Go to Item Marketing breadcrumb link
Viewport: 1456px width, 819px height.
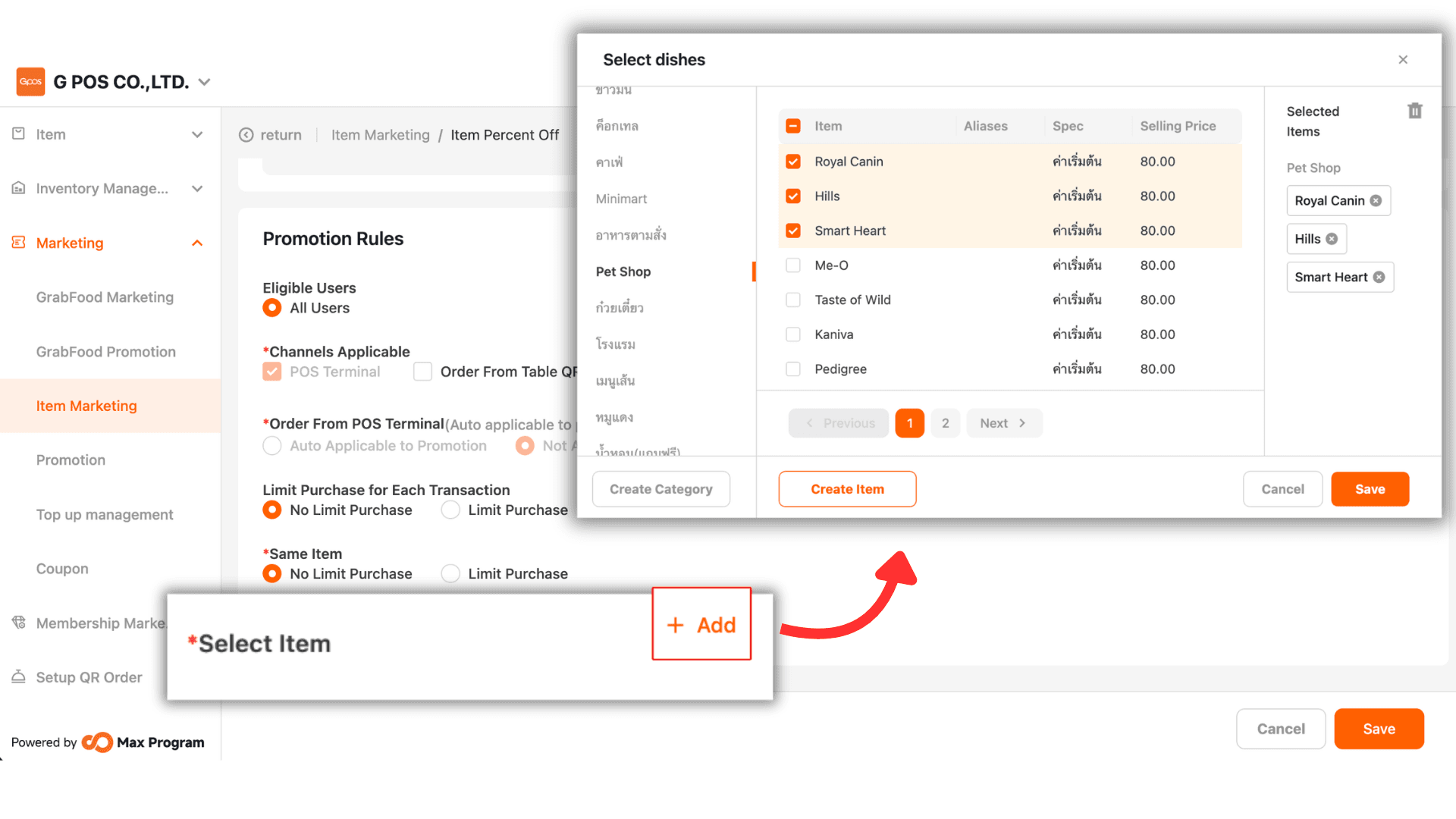click(380, 135)
